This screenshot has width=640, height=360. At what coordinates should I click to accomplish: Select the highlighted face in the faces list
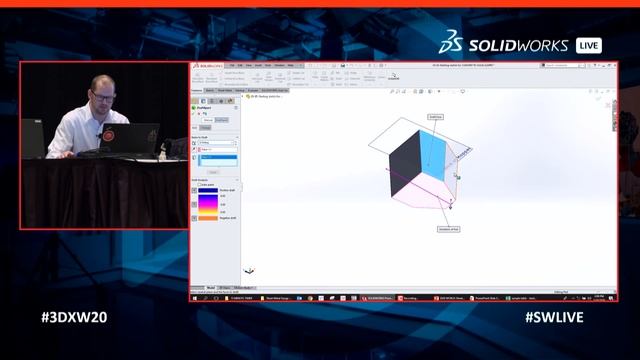[218, 157]
